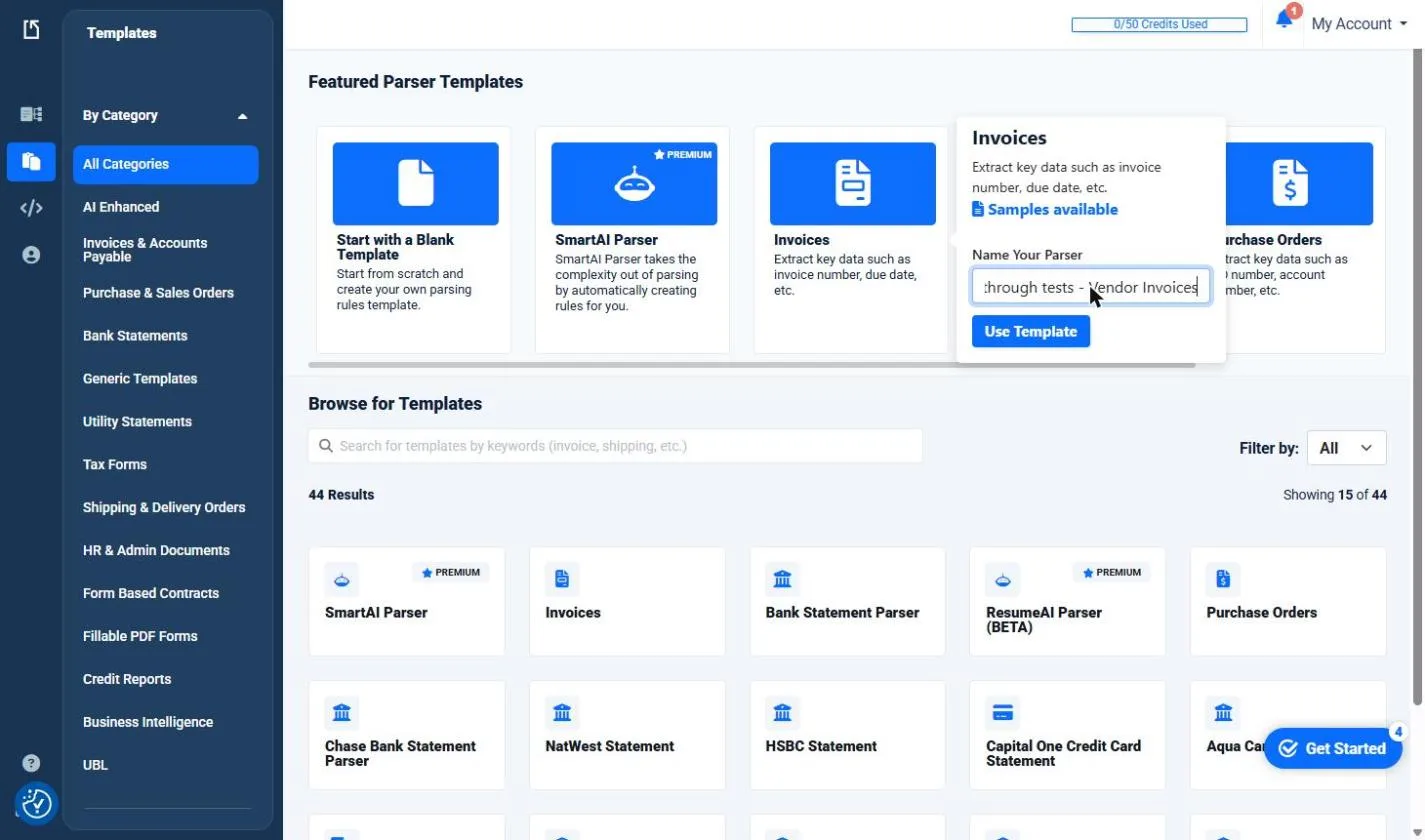Image resolution: width=1425 pixels, height=840 pixels.
Task: Click the help question mark icon
Action: click(x=31, y=764)
